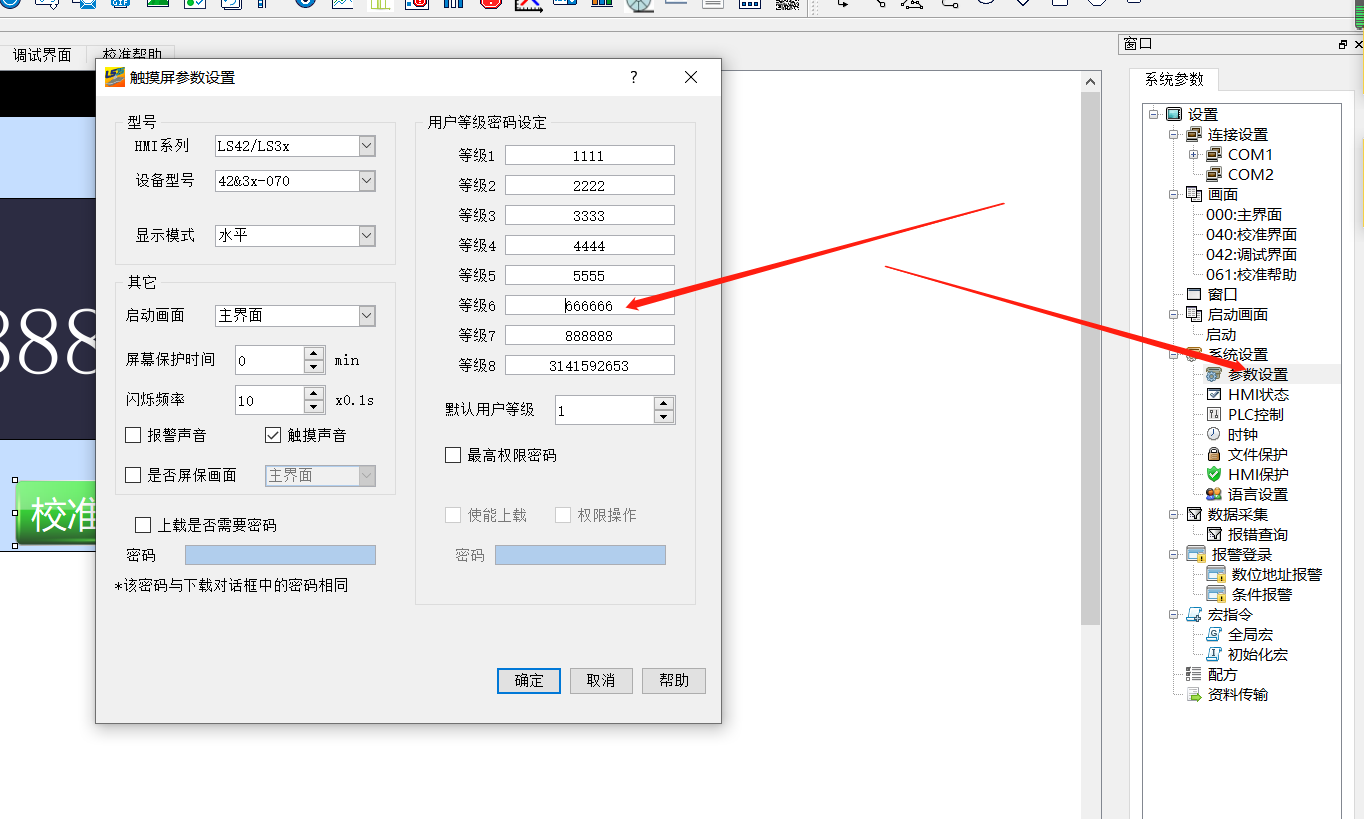Click the ? help button in title bar
Image resolution: width=1364 pixels, height=819 pixels.
pyautogui.click(x=634, y=77)
